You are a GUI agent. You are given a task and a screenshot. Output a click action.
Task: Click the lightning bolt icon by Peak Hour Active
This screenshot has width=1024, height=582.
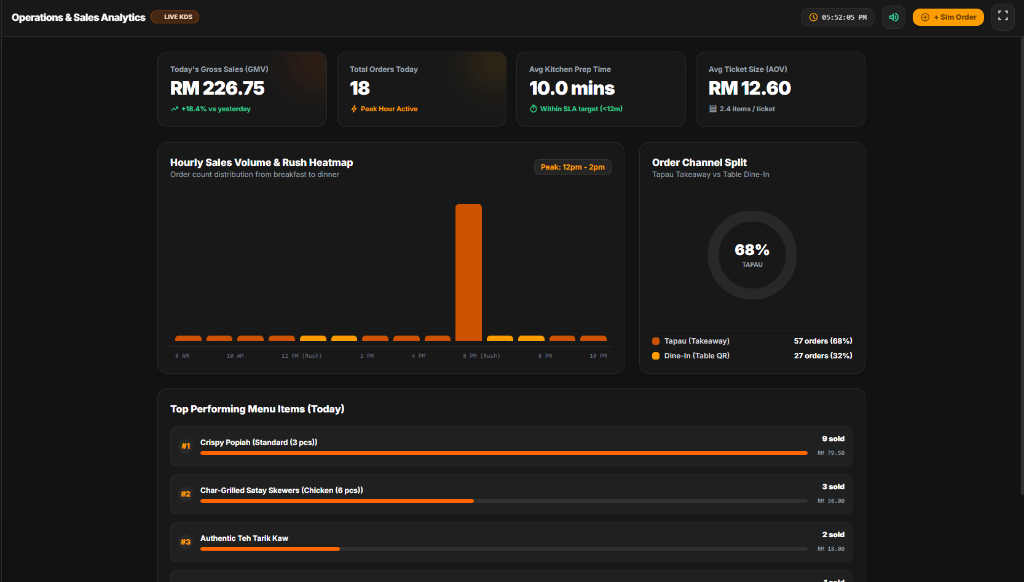(x=354, y=109)
